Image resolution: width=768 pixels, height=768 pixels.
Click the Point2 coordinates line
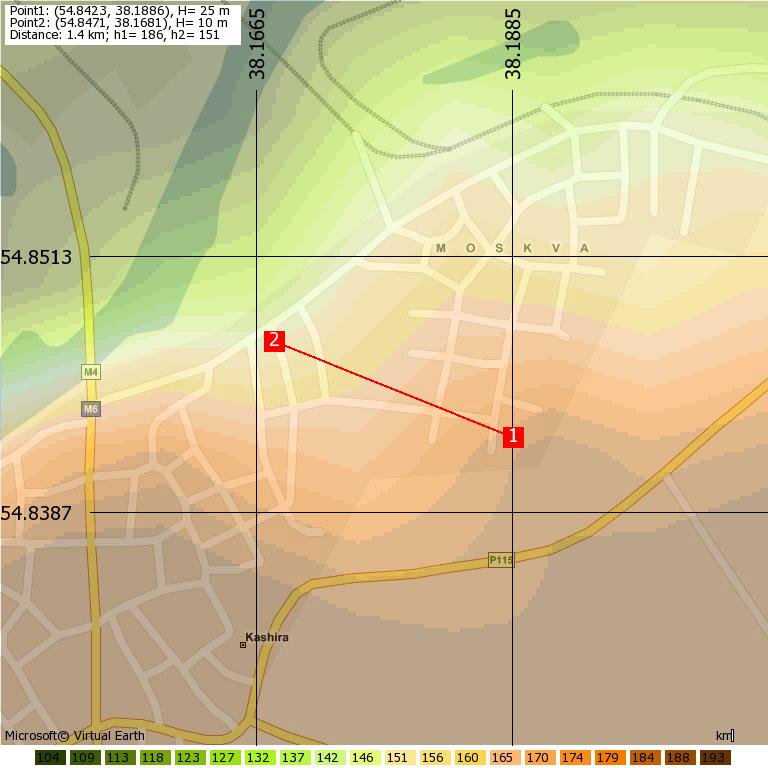(x=119, y=23)
